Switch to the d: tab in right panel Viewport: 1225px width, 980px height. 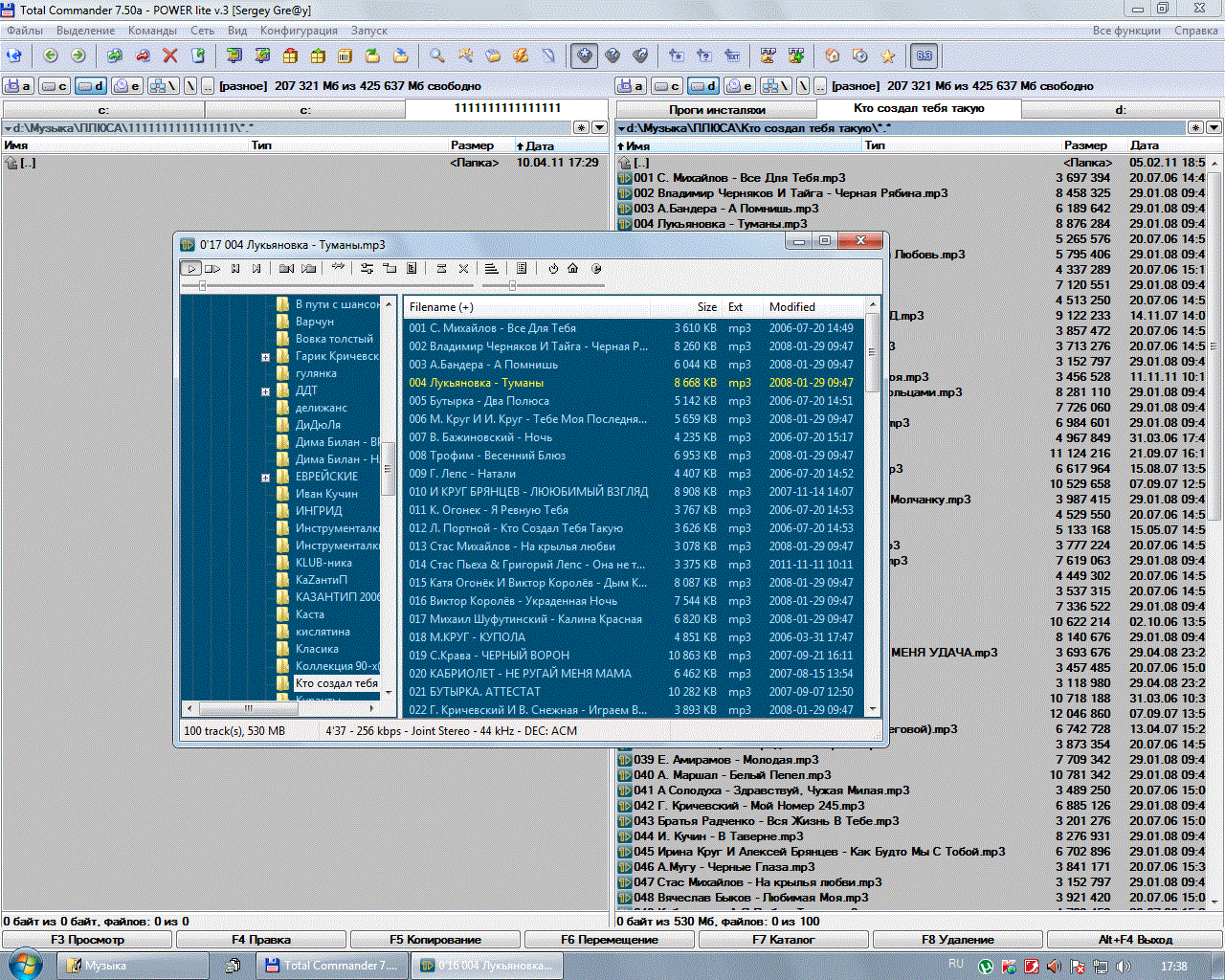pos(1120,110)
